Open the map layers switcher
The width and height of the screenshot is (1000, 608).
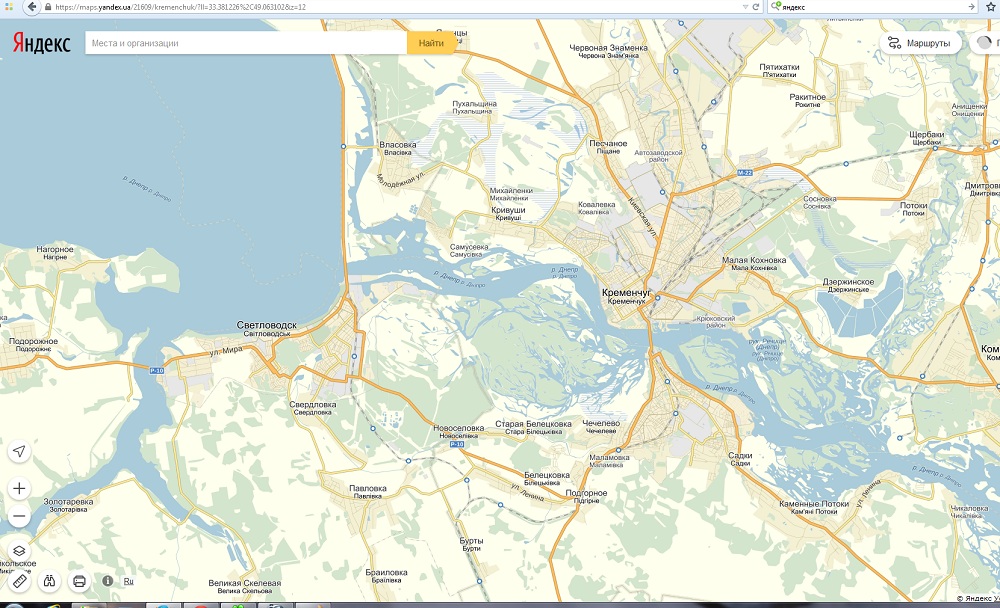[19, 551]
